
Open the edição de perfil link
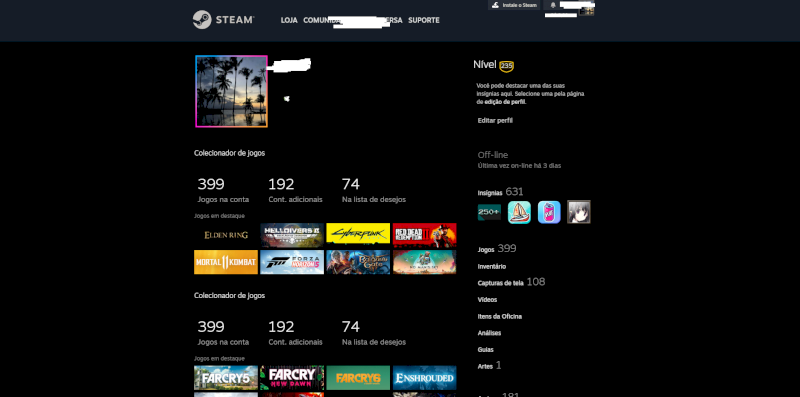(505, 102)
